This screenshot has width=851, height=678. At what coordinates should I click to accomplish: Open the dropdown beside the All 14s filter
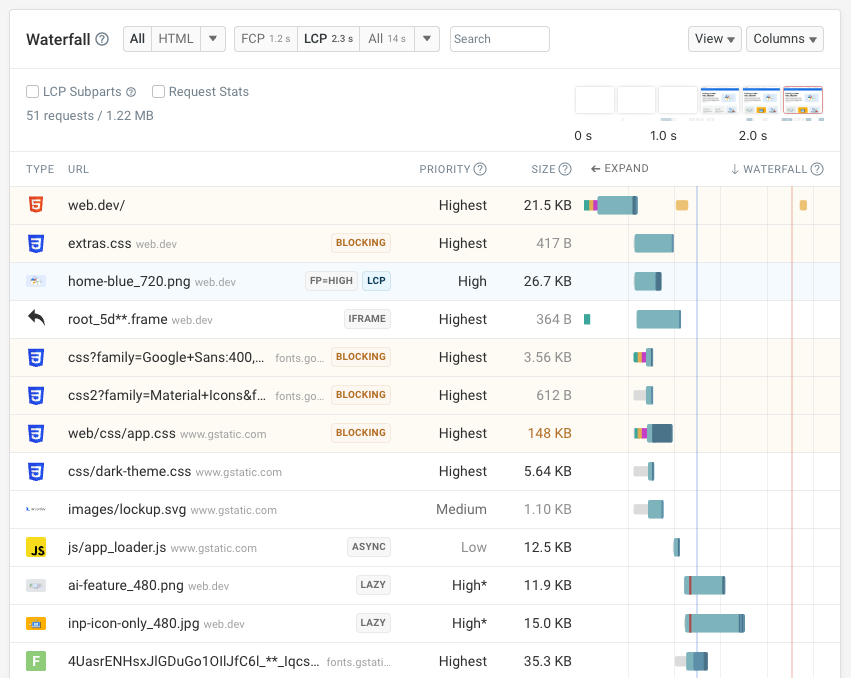425,38
